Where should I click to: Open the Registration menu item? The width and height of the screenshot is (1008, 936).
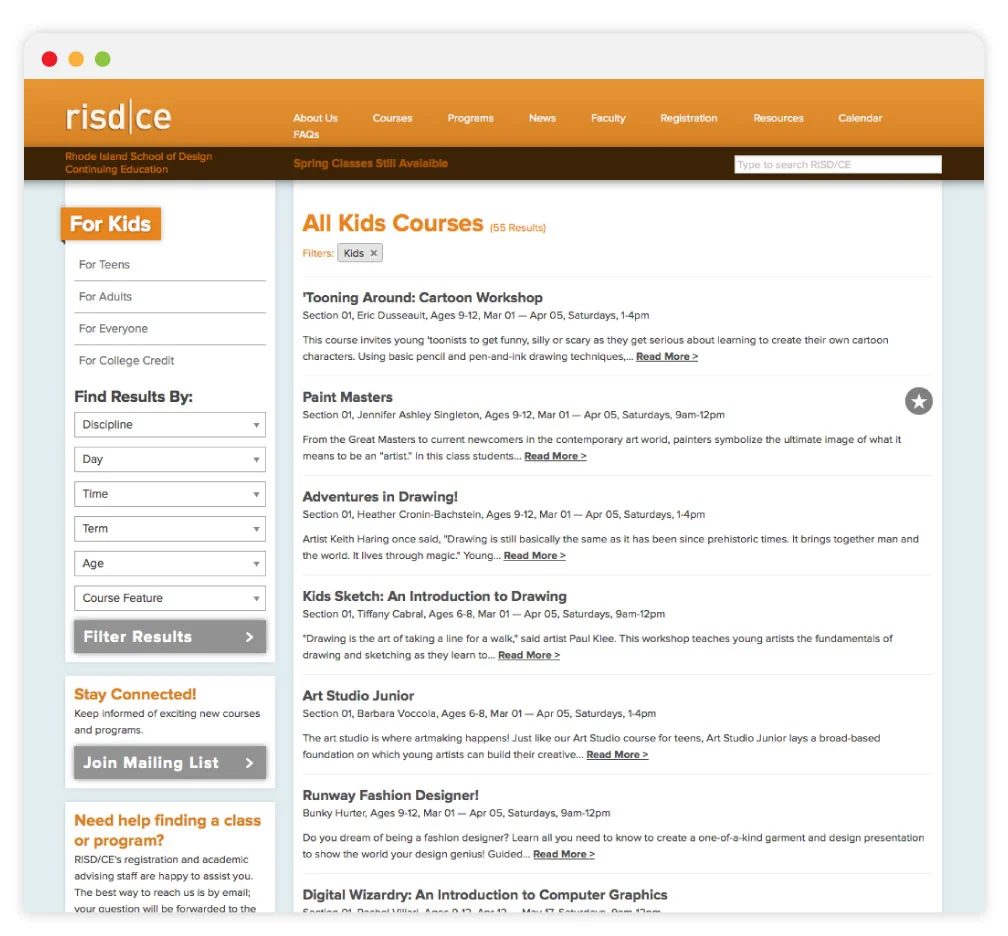688,118
